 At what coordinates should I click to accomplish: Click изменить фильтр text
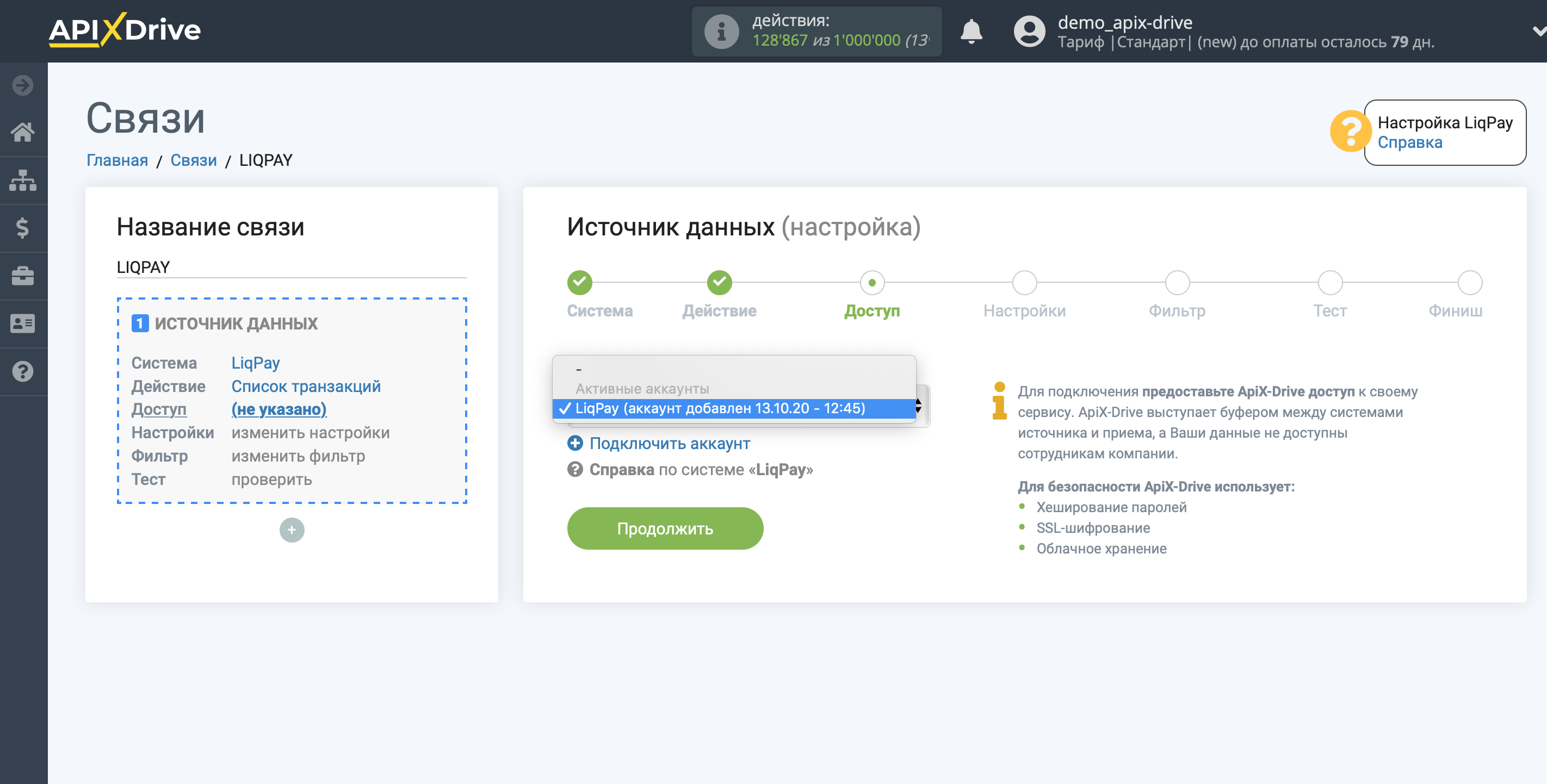click(299, 456)
